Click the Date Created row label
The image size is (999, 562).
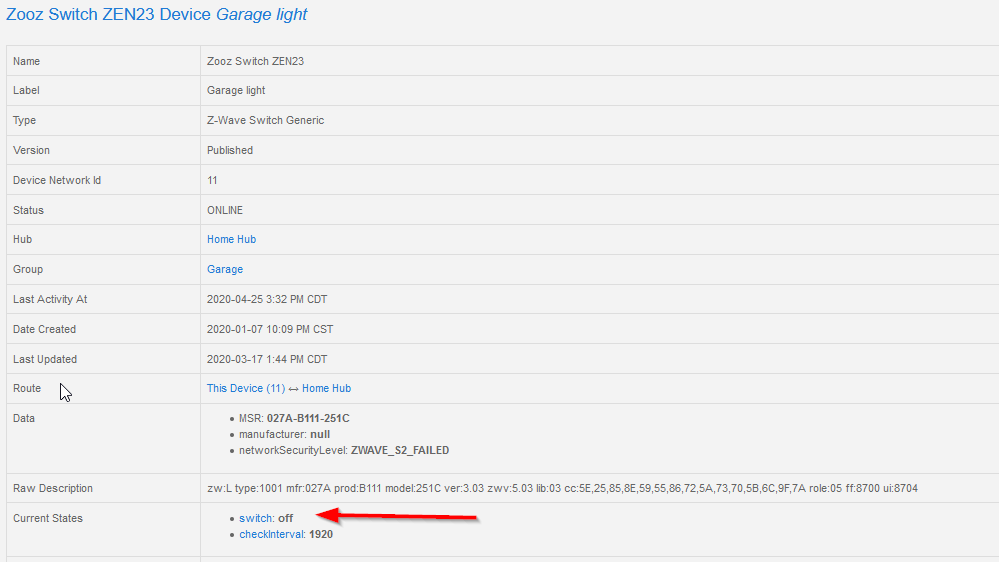coord(45,329)
